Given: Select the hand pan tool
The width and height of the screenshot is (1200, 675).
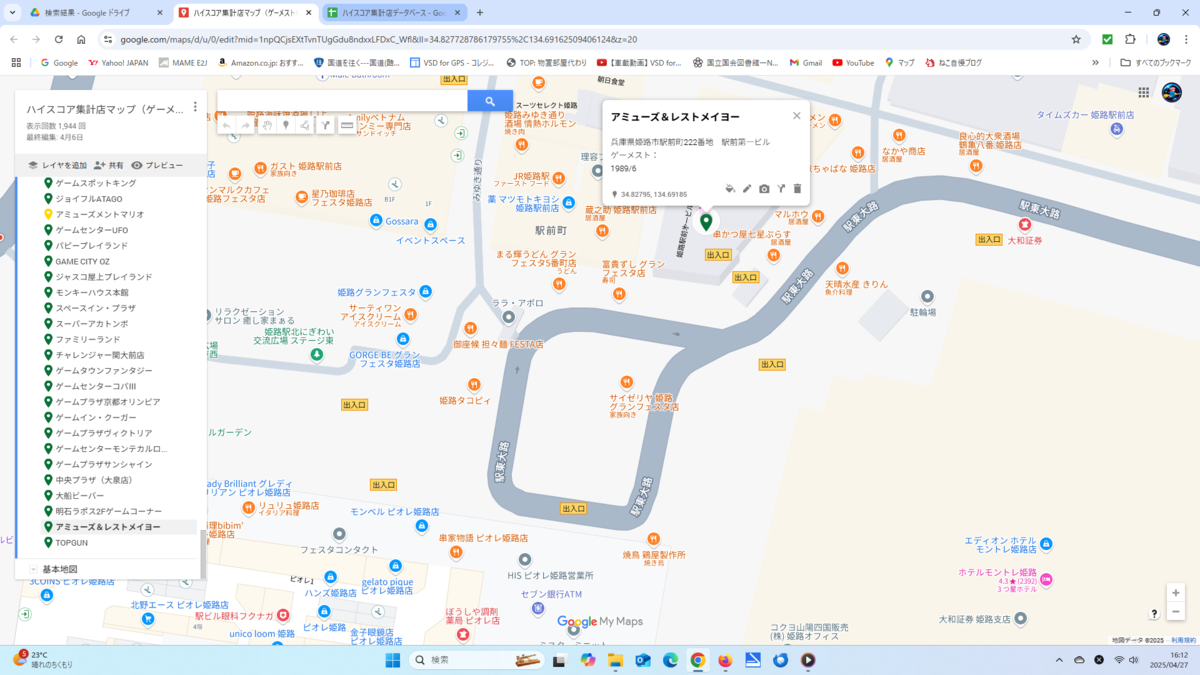Looking at the screenshot, I should click(267, 126).
